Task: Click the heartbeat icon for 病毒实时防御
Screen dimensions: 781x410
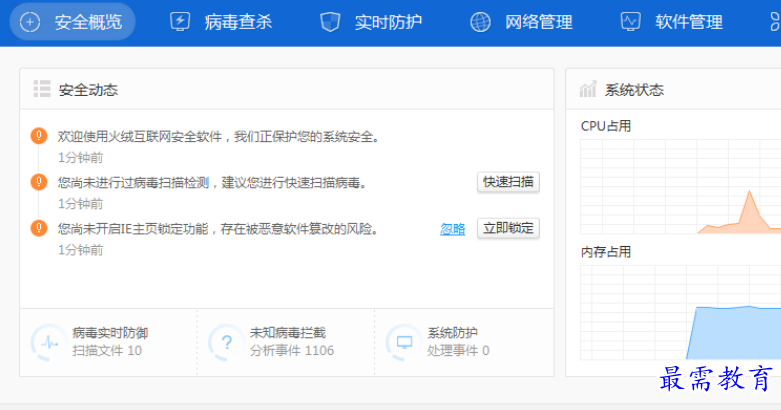Action: [x=49, y=342]
